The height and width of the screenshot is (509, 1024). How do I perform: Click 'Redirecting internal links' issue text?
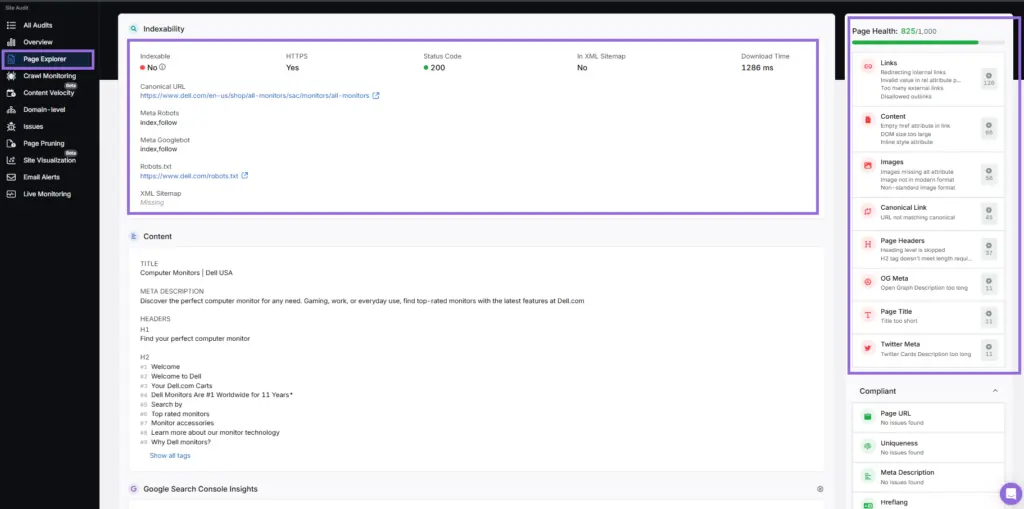click(x=912, y=72)
